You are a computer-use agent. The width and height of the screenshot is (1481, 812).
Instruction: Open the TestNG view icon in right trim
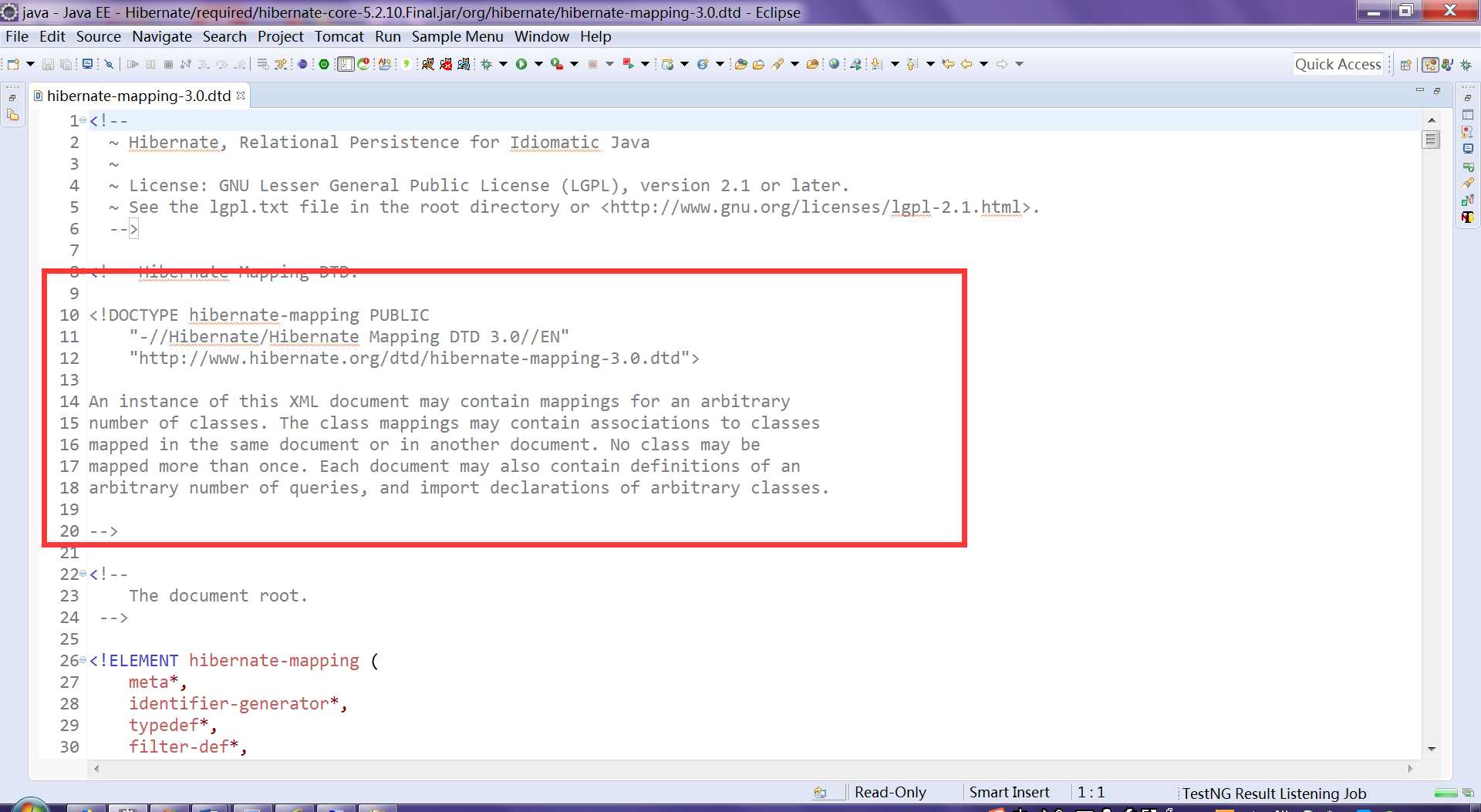tap(1468, 217)
